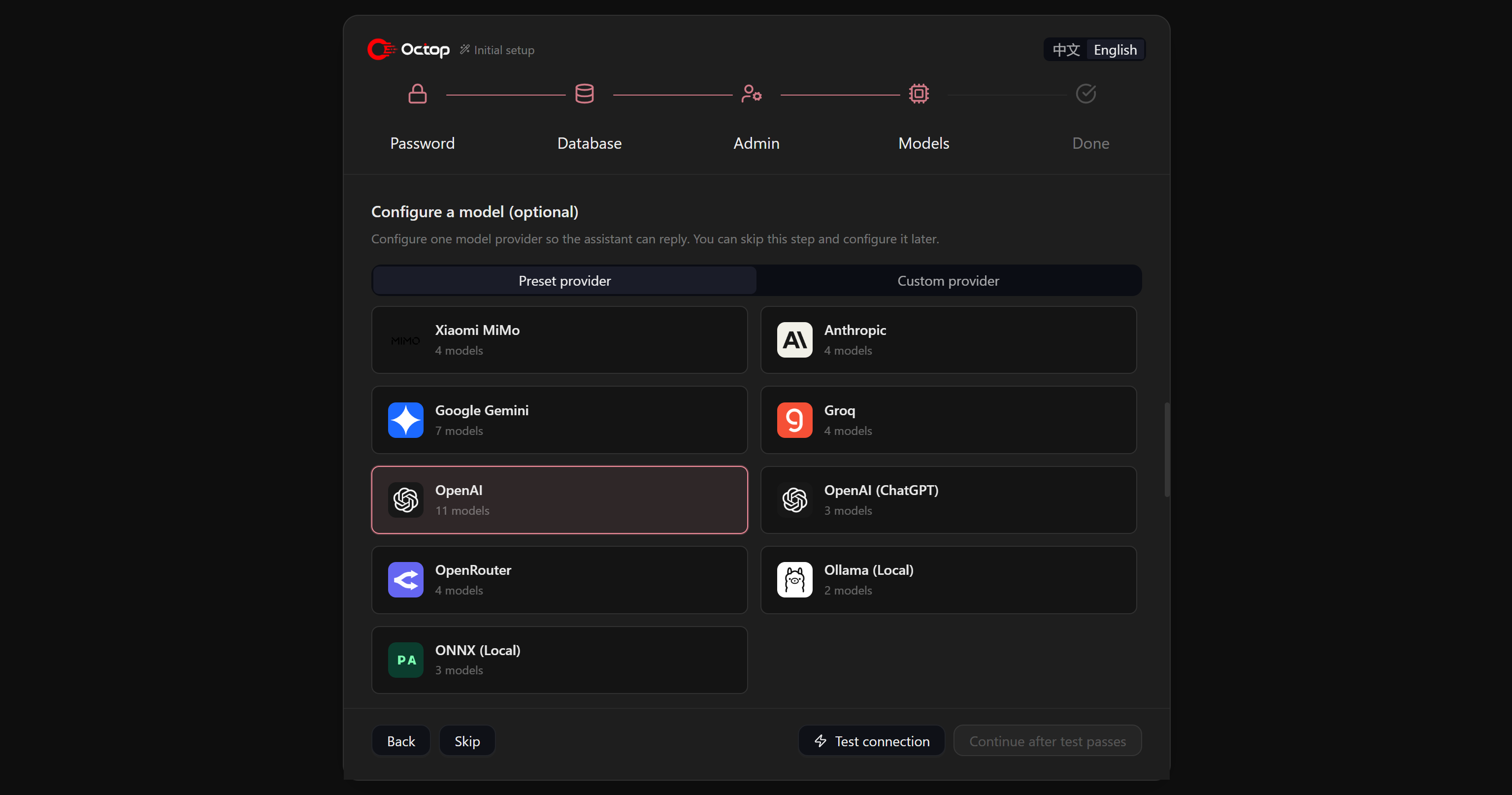Switch language to 中文
Image resolution: width=1512 pixels, height=795 pixels.
click(x=1066, y=50)
